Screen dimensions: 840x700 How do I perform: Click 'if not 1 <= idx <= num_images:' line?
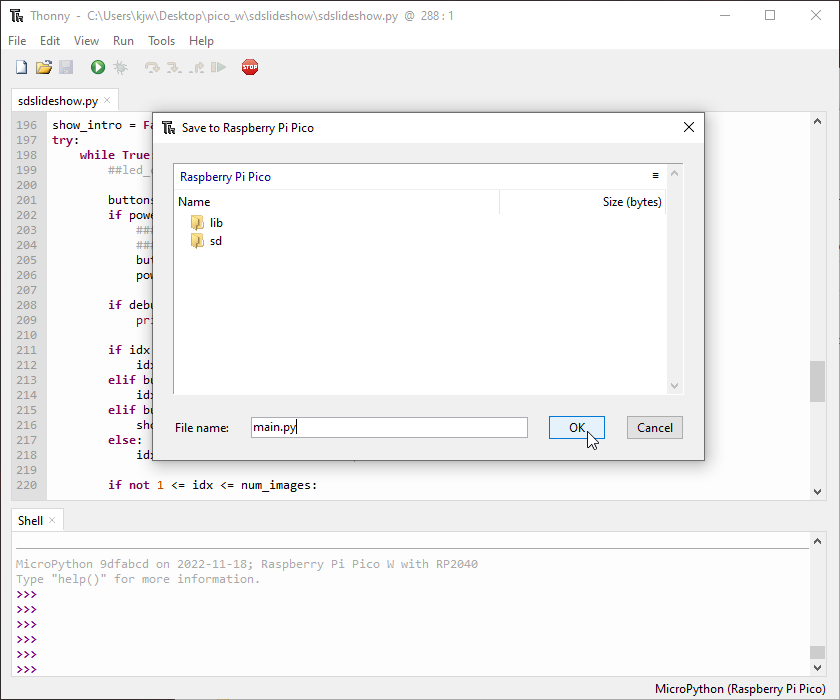(212, 485)
